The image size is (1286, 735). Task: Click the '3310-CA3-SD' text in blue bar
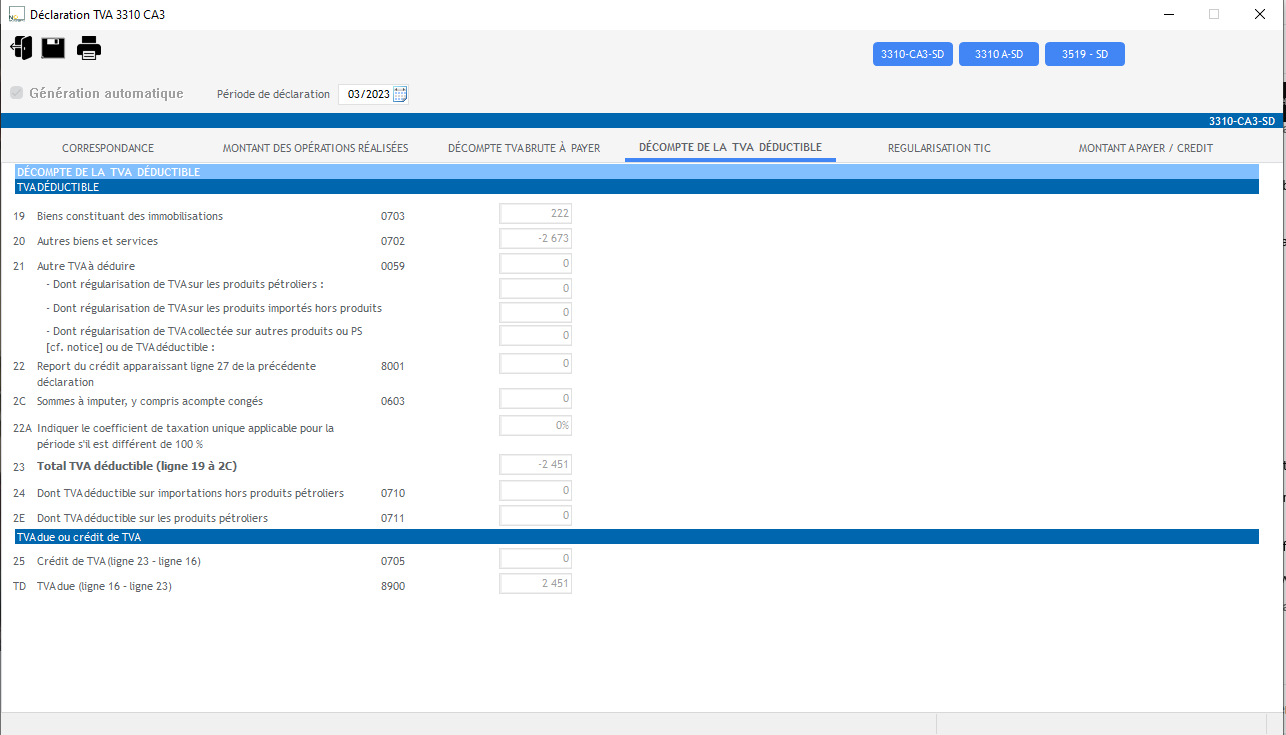[x=1242, y=121]
